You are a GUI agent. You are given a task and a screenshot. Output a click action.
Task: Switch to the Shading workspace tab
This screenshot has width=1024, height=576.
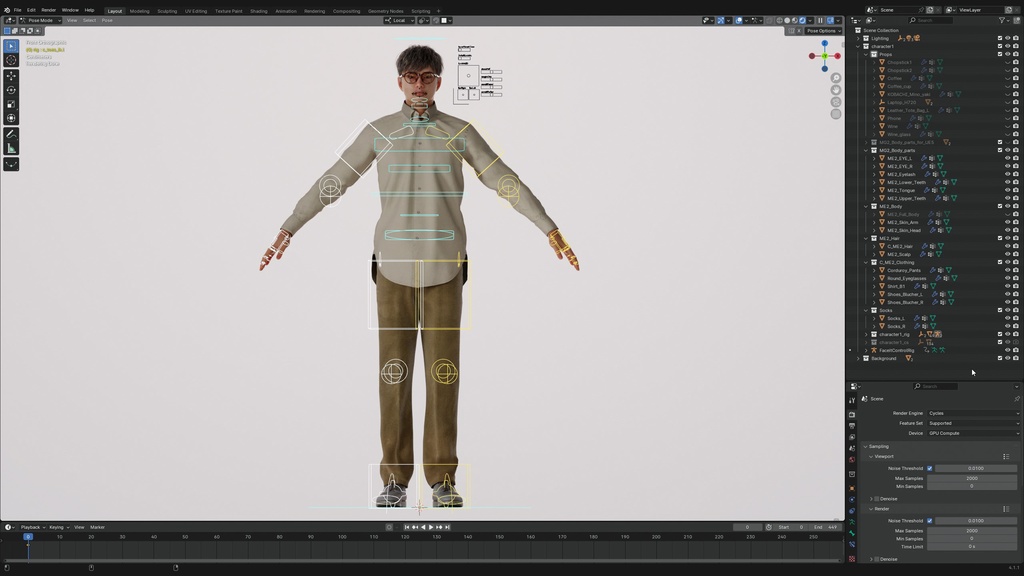(258, 10)
